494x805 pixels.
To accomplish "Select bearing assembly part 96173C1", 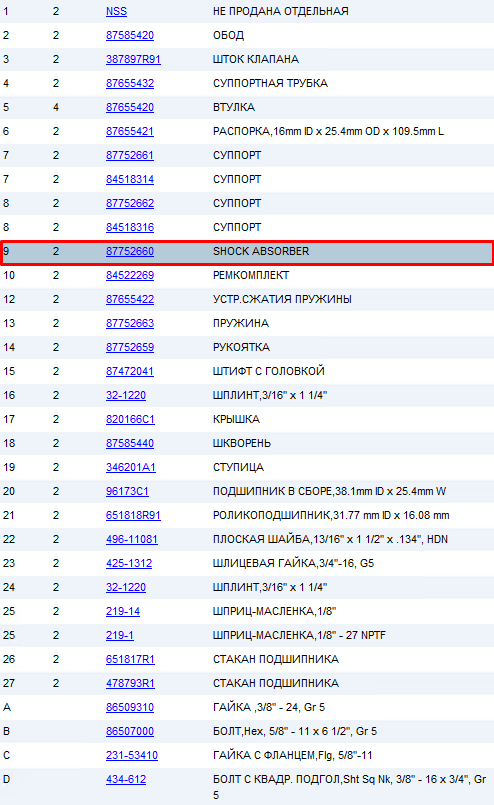I will 127,491.
